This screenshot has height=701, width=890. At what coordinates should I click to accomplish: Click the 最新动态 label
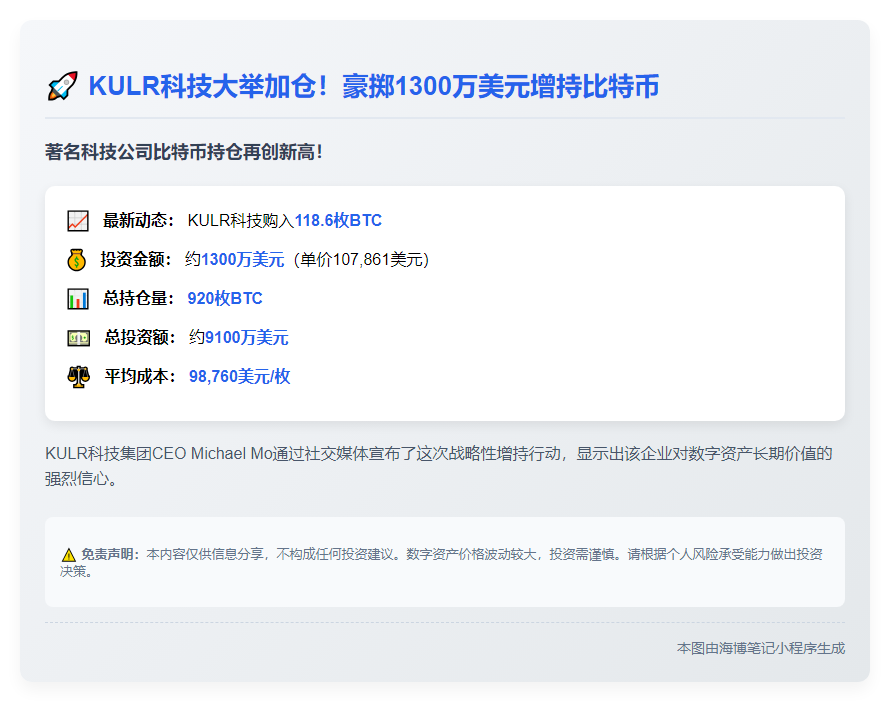point(138,220)
